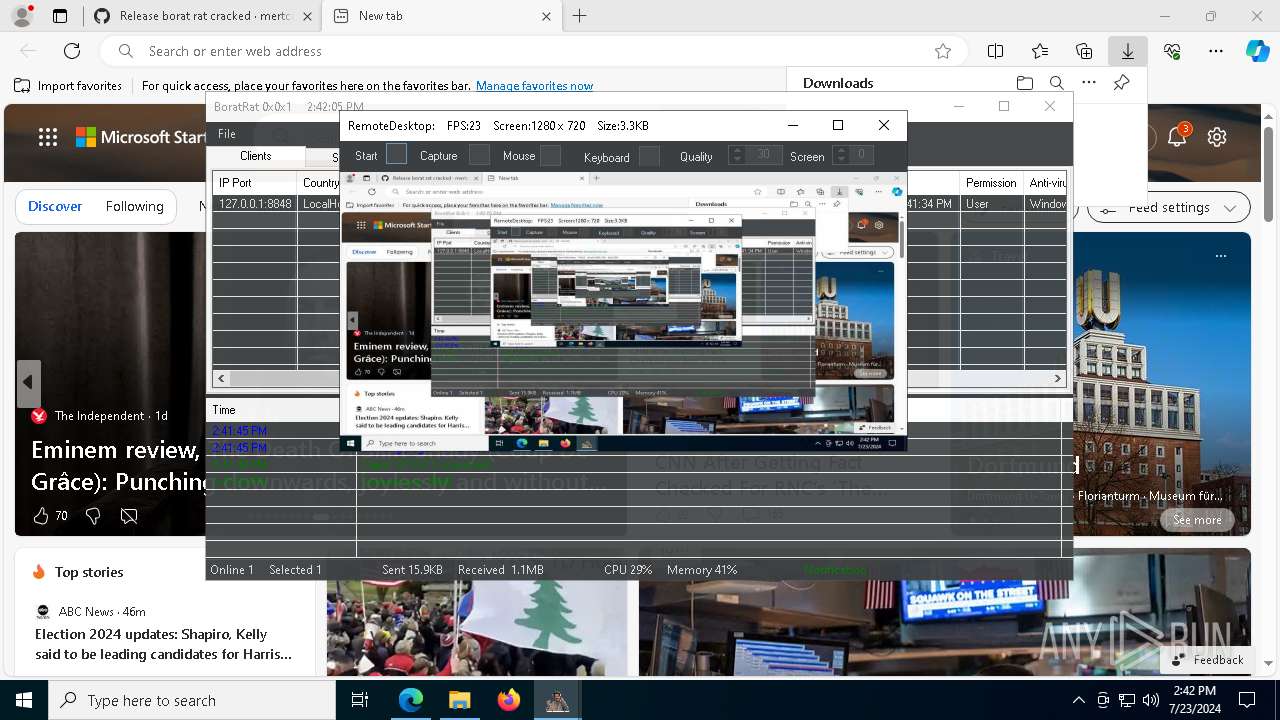This screenshot has height=720, width=1280.
Task: Click the CPU 29% status entry
Action: click(x=627, y=570)
